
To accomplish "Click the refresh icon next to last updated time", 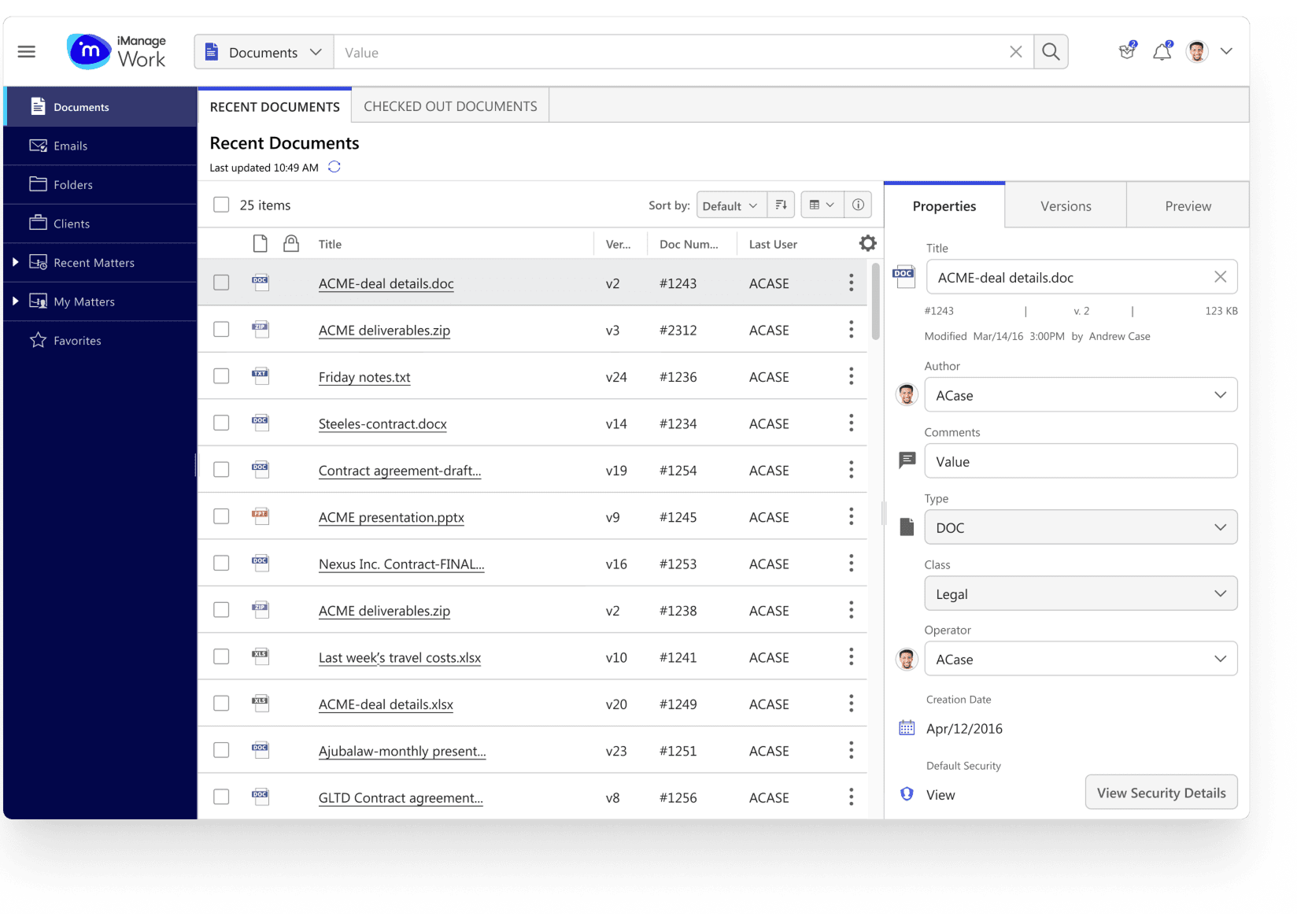I will (334, 167).
